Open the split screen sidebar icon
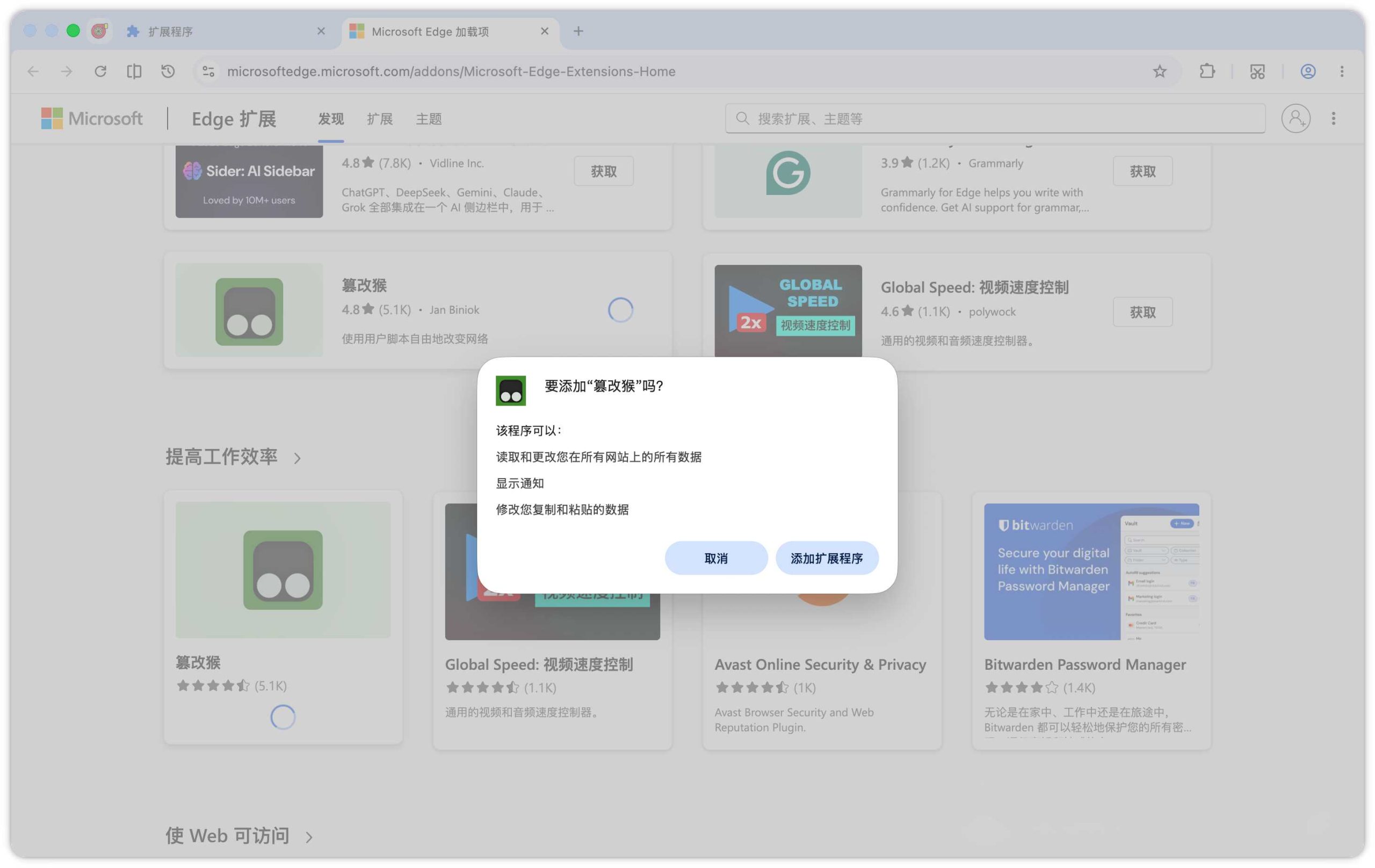The image size is (1375, 868). click(x=134, y=71)
